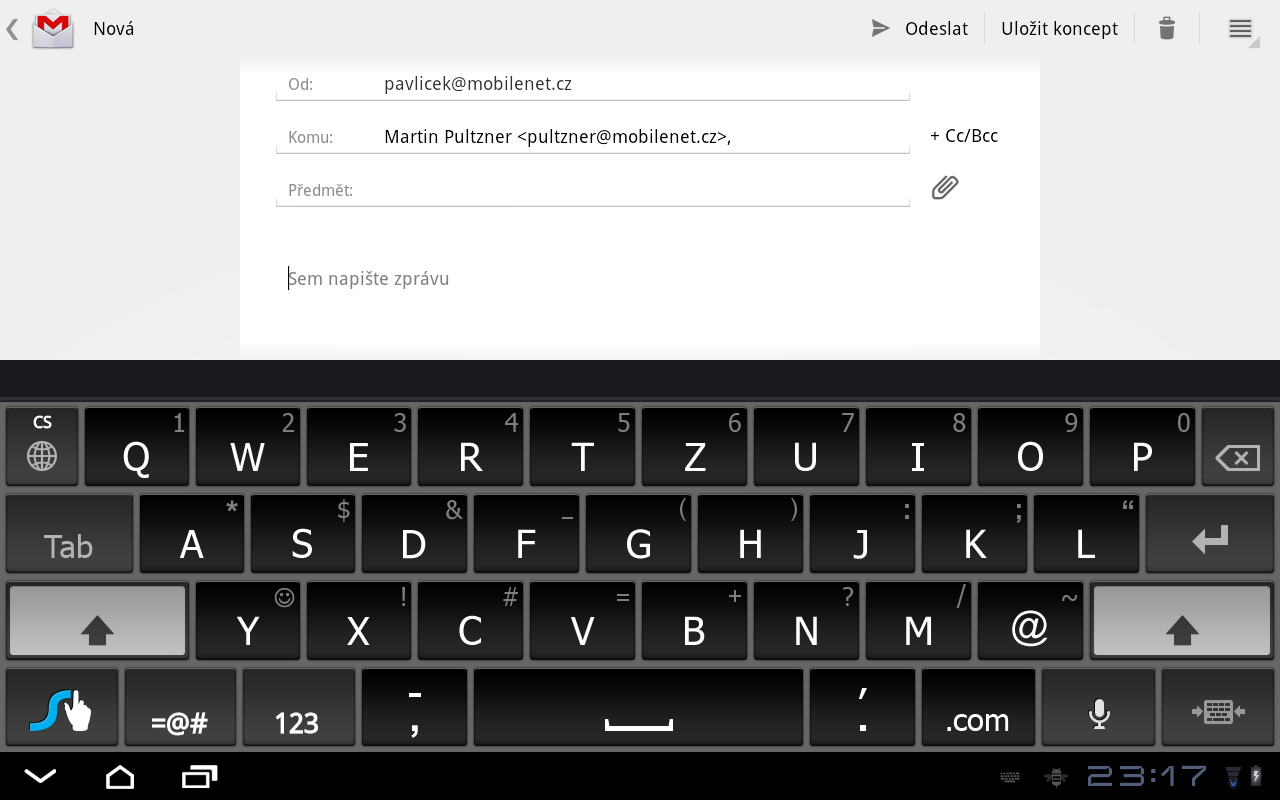Open recent apps button
The width and height of the screenshot is (1280, 800).
pyautogui.click(x=200, y=776)
